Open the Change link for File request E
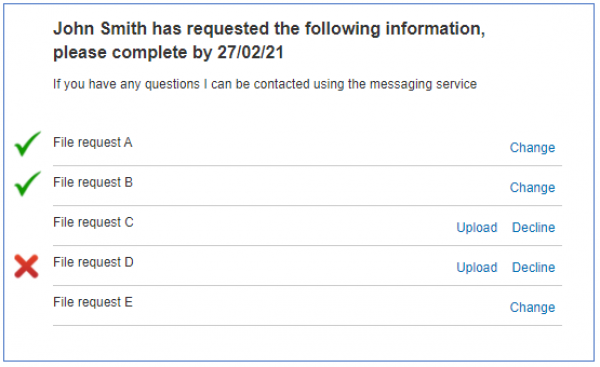This screenshot has height=367, width=600. pos(532,307)
